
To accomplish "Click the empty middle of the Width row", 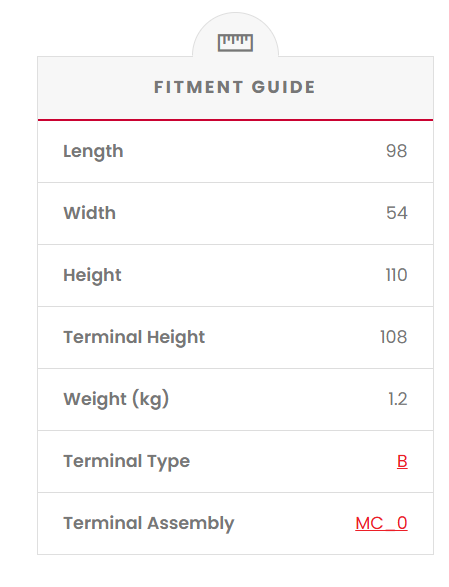I will pyautogui.click(x=251, y=213).
